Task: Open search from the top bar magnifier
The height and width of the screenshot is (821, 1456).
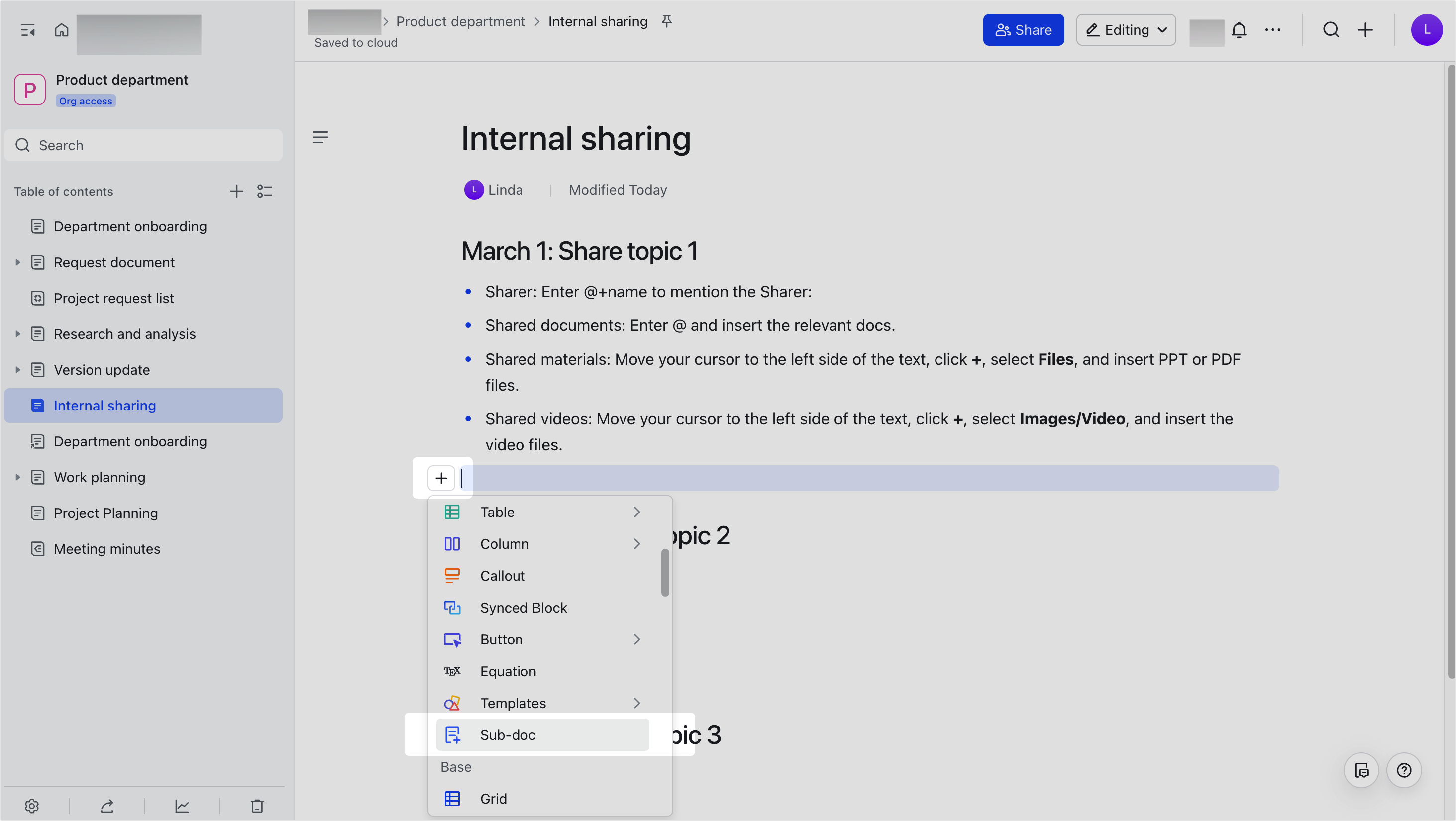Action: click(1331, 30)
